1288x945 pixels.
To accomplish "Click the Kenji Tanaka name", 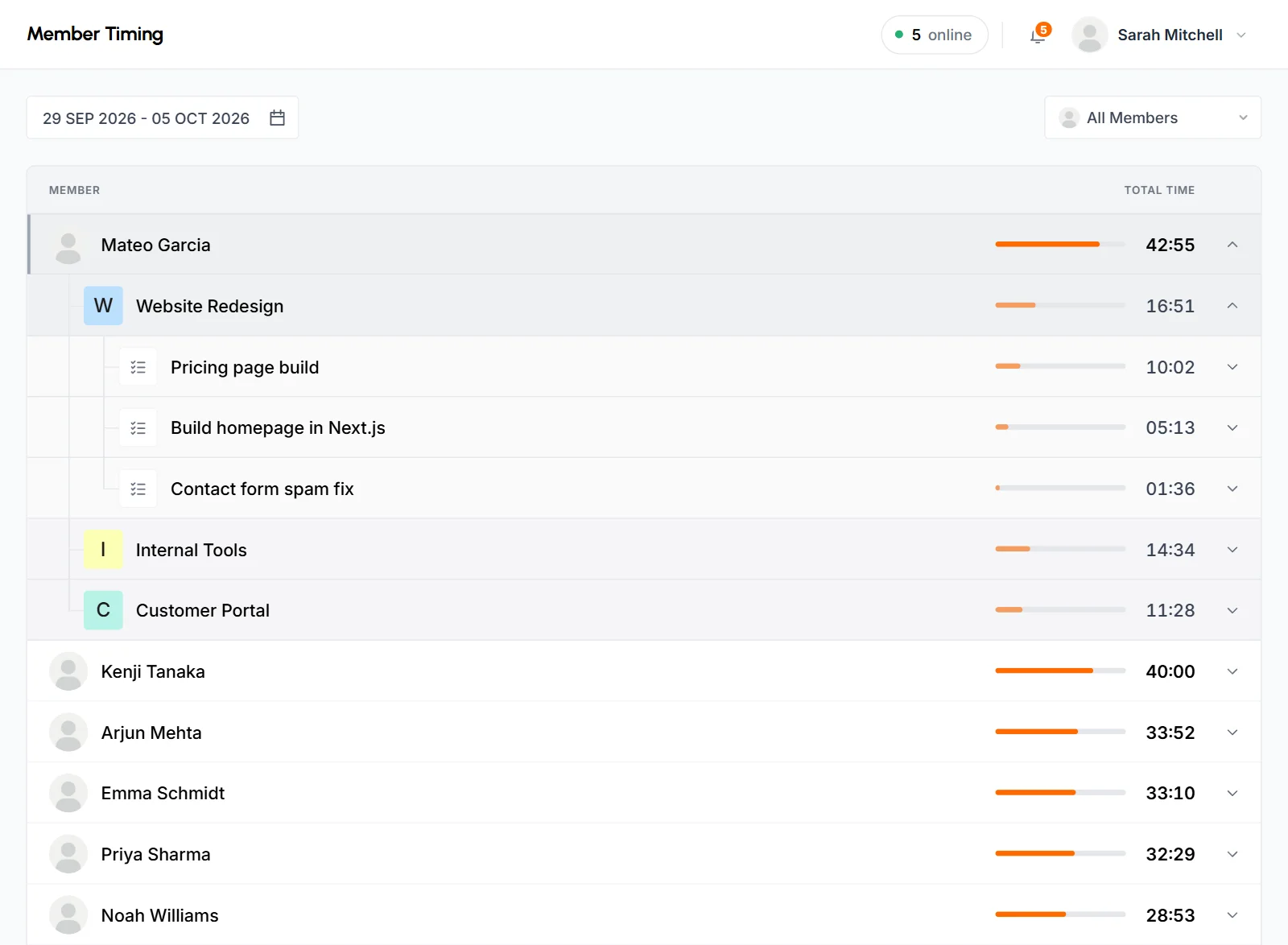I will (153, 671).
